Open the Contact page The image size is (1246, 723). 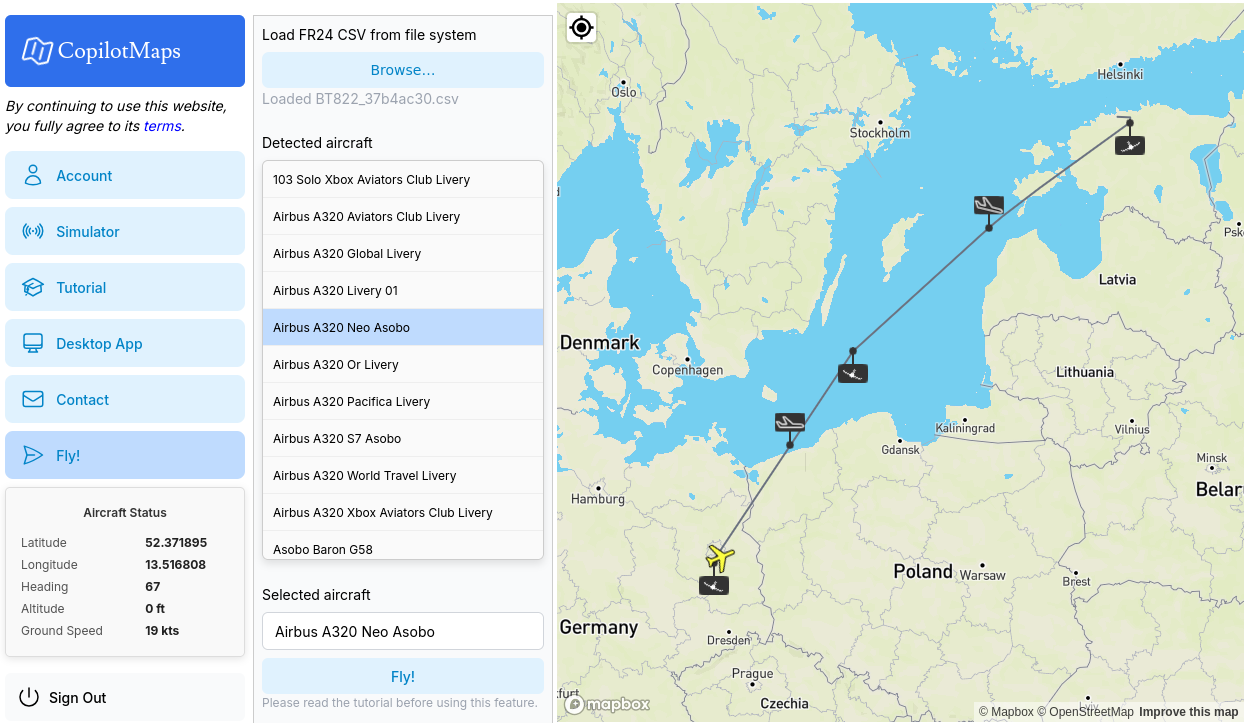(x=125, y=399)
